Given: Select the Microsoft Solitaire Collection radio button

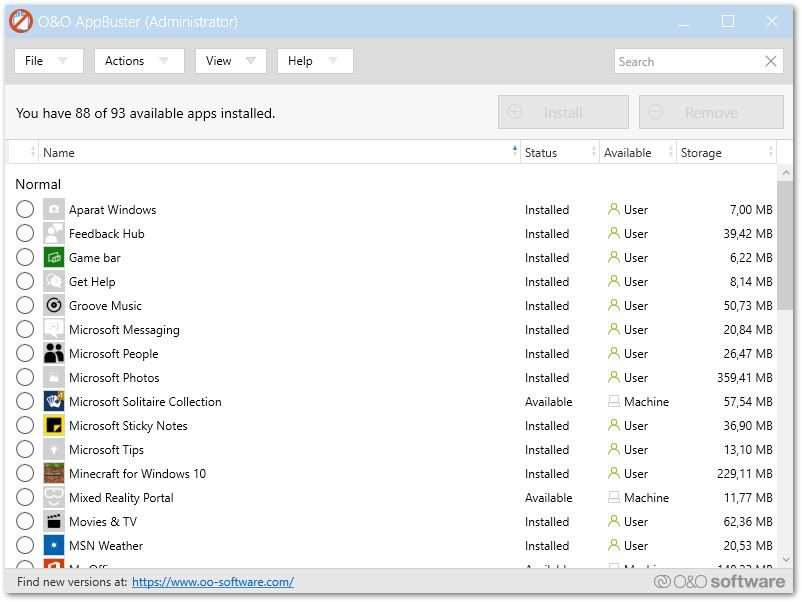Looking at the screenshot, I should click(x=25, y=402).
